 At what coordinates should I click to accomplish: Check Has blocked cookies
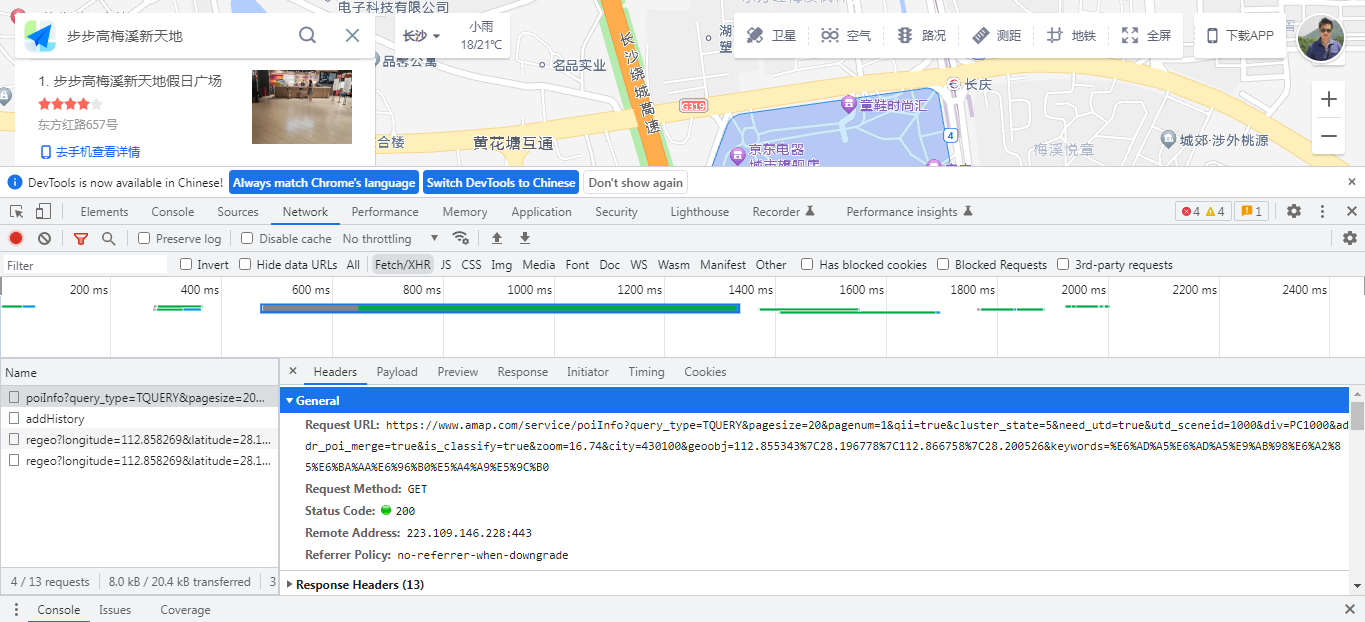[x=807, y=264]
